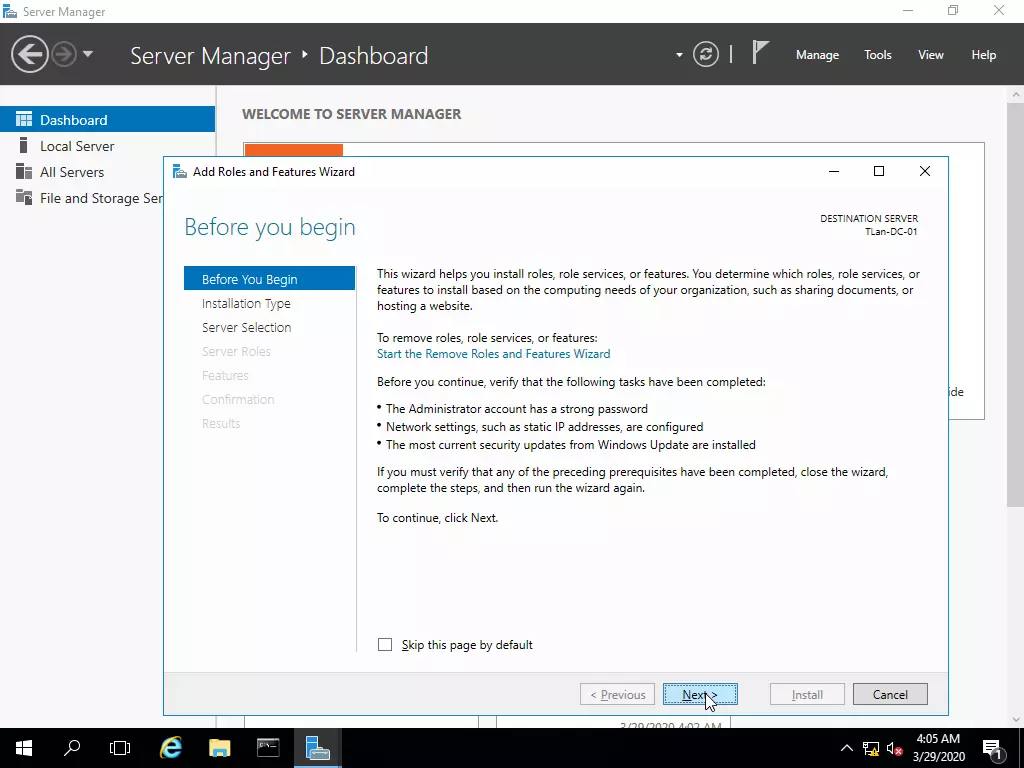Viewport: 1024px width, 768px height.
Task: Click the Local Server icon
Action: (x=24, y=145)
